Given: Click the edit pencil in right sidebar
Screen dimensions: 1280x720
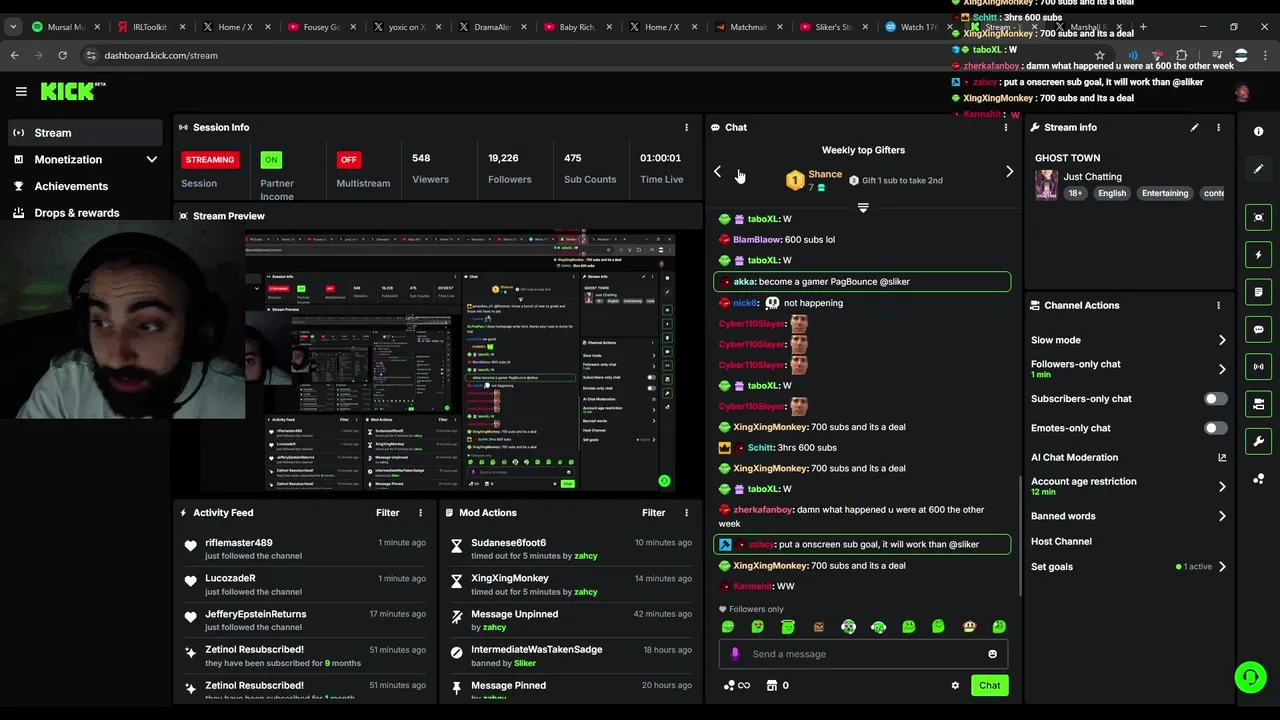Looking at the screenshot, I should 1258,169.
